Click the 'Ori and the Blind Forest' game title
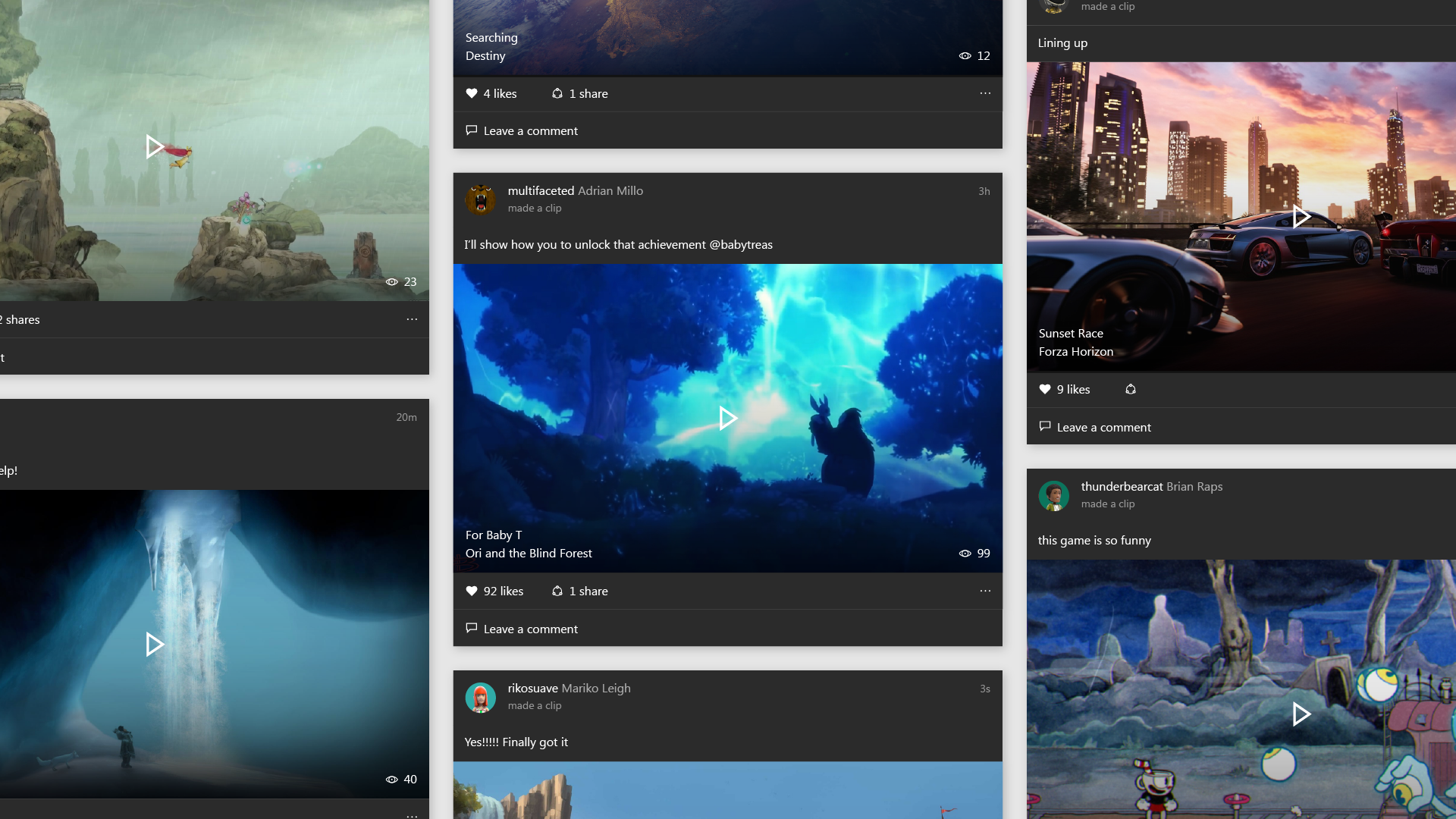 [529, 553]
